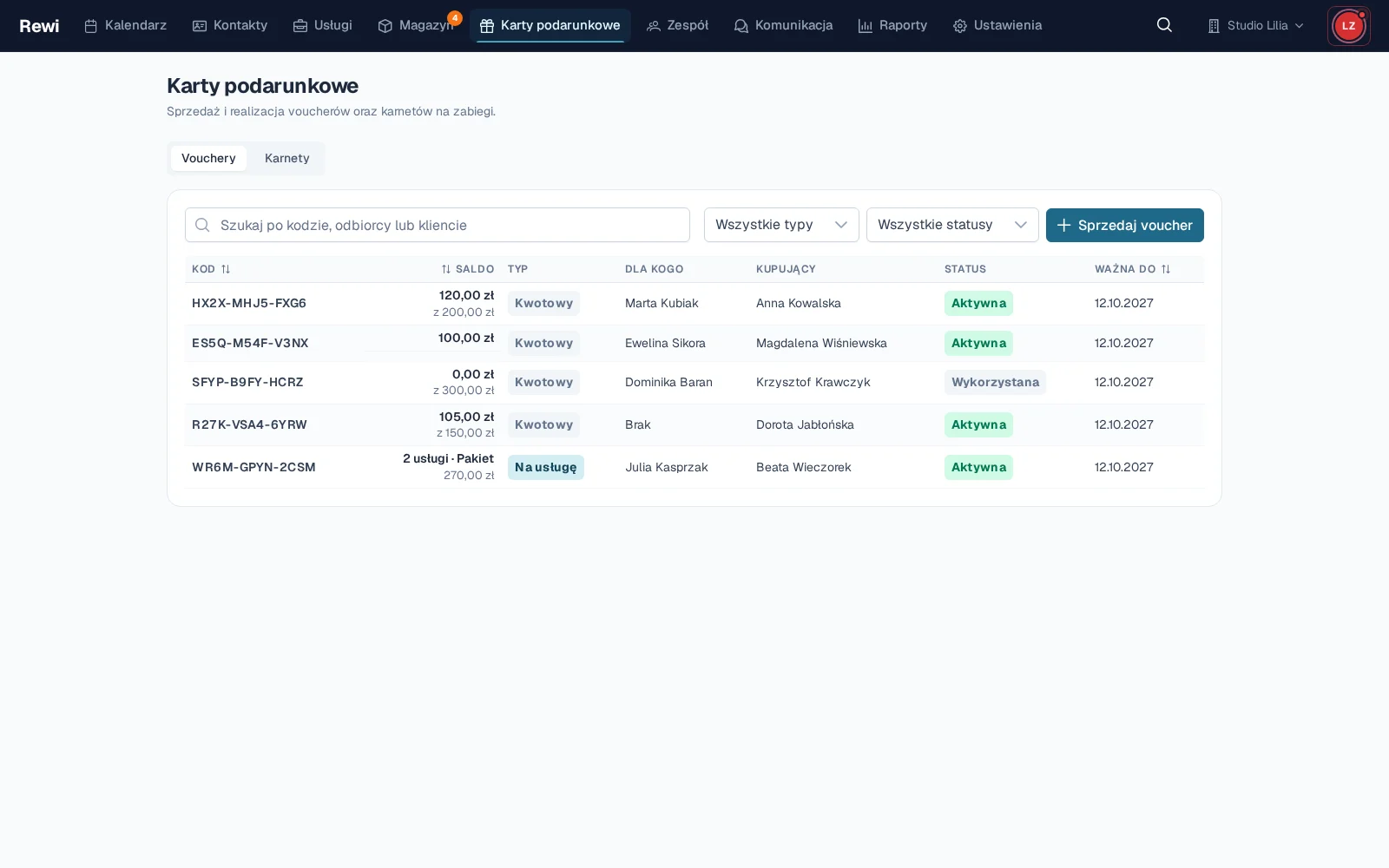Focus the voucher search field
This screenshot has width=1389, height=868.
[x=438, y=225]
